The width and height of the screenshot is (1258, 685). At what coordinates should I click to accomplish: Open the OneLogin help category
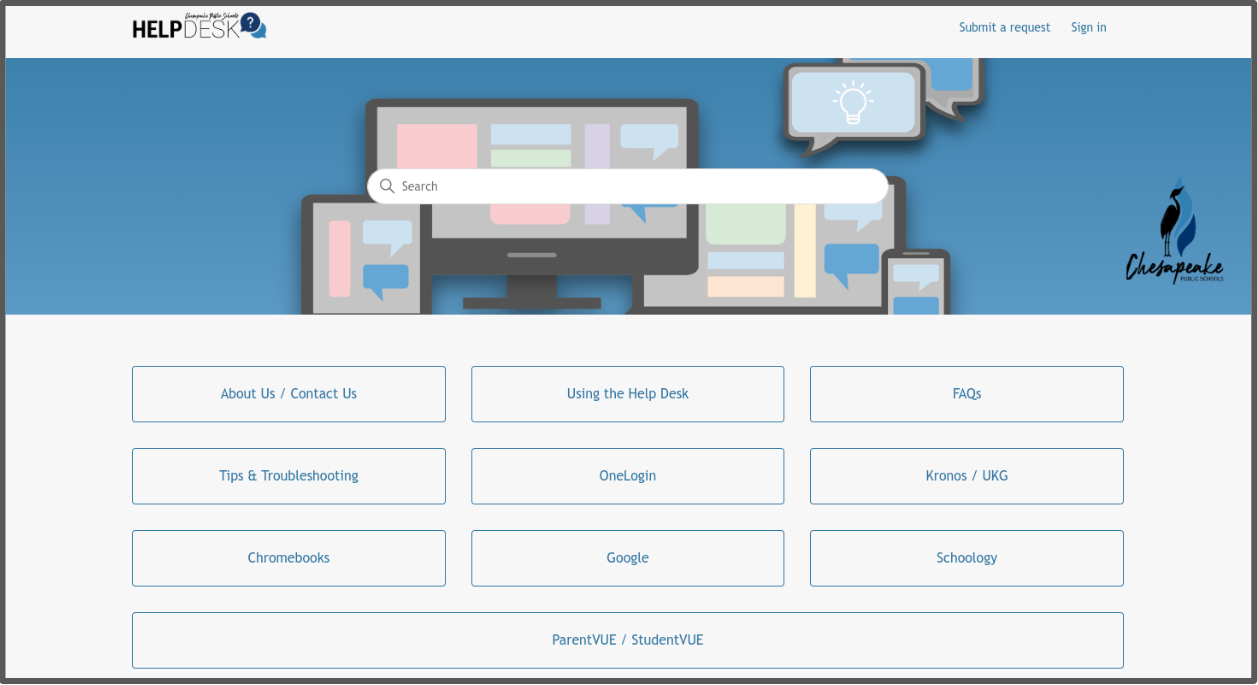click(627, 476)
